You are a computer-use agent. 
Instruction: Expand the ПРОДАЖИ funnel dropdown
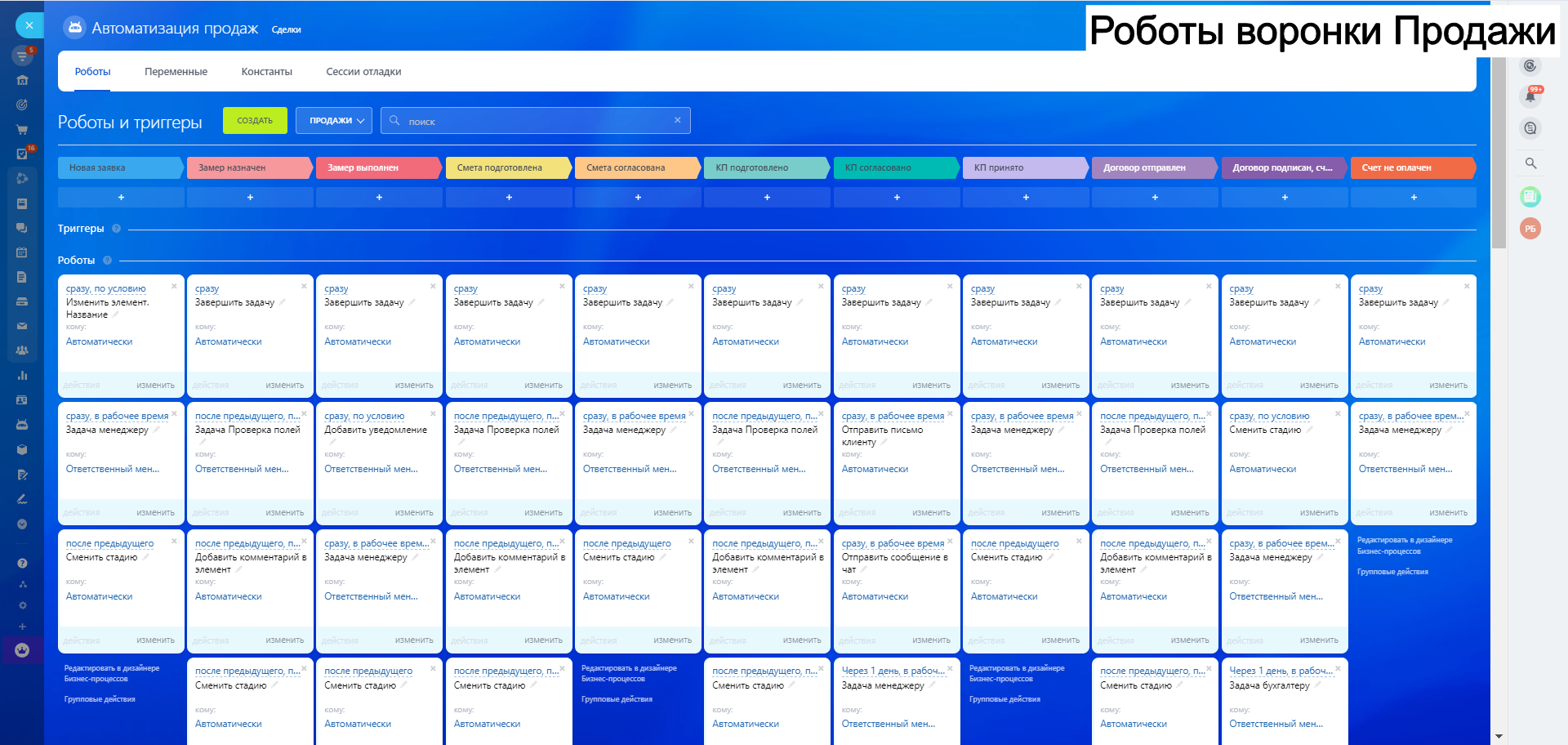tap(334, 120)
